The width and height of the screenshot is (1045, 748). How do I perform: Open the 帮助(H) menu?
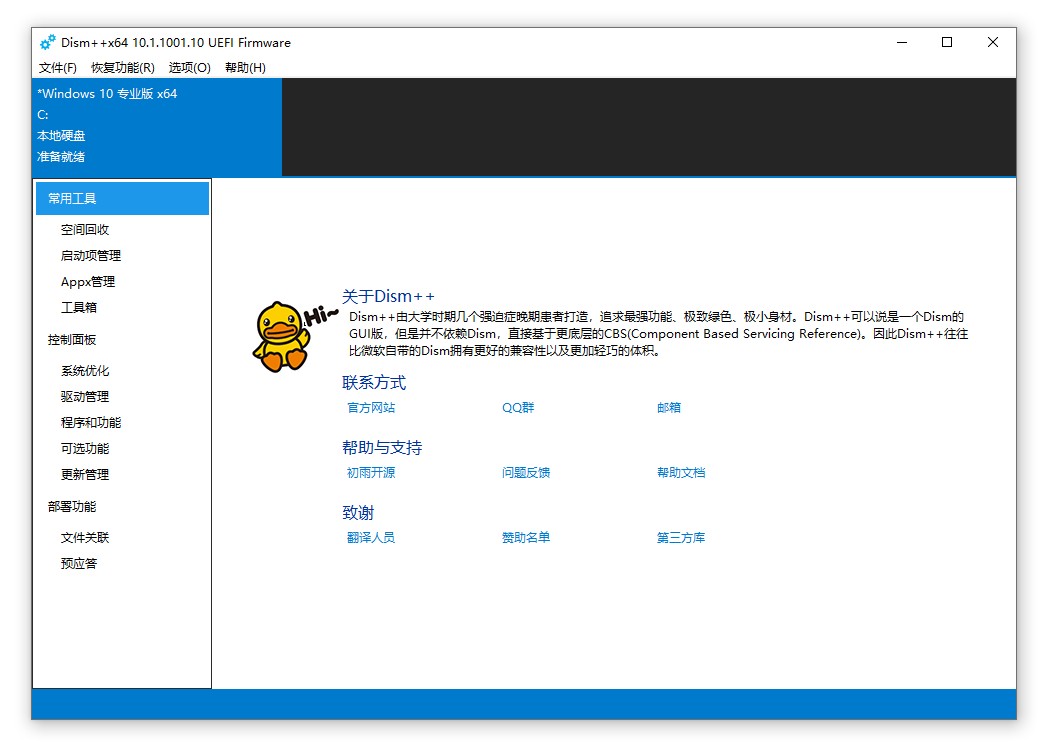tap(245, 67)
